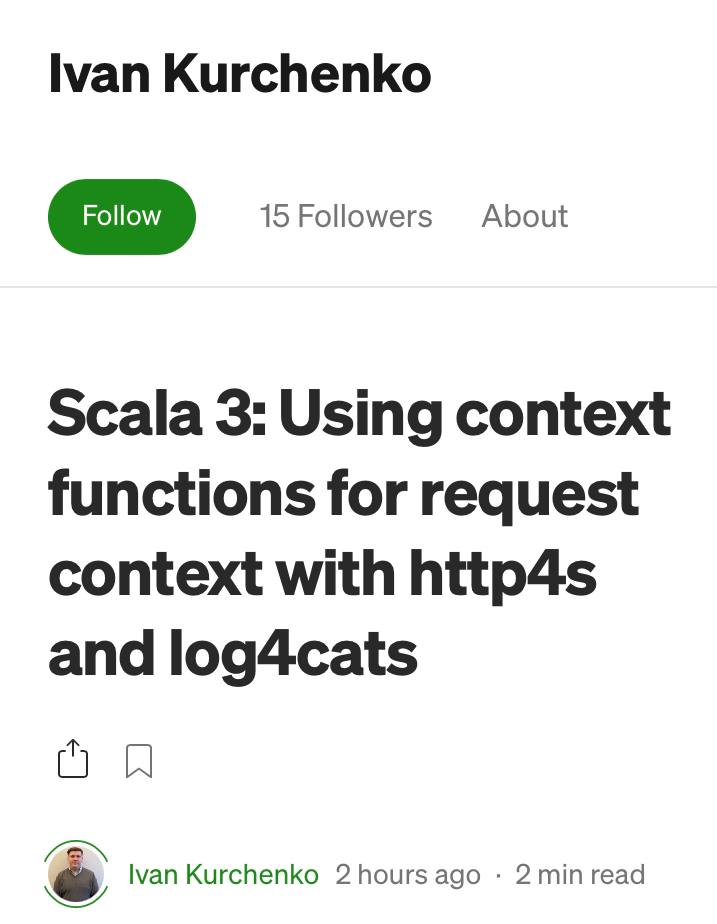
Task: Click the word "http4s" in the headline
Action: pos(502,574)
